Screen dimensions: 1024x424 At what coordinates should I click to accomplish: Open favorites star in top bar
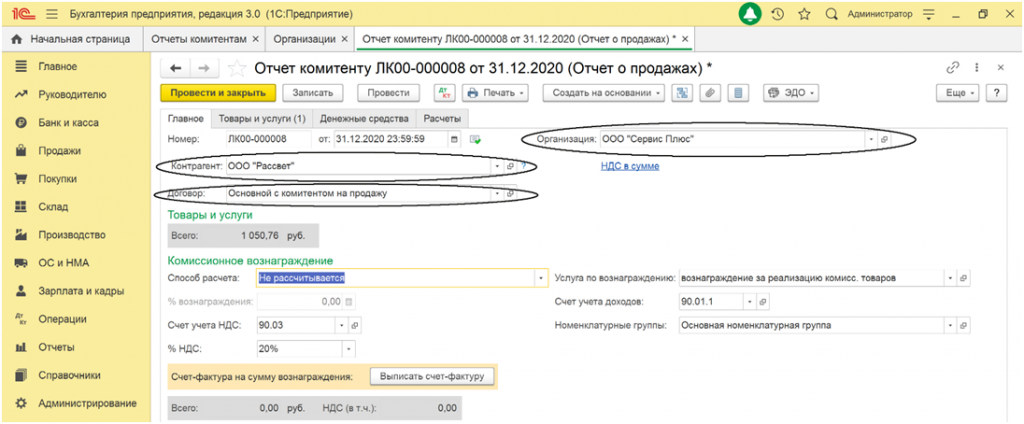tap(804, 14)
